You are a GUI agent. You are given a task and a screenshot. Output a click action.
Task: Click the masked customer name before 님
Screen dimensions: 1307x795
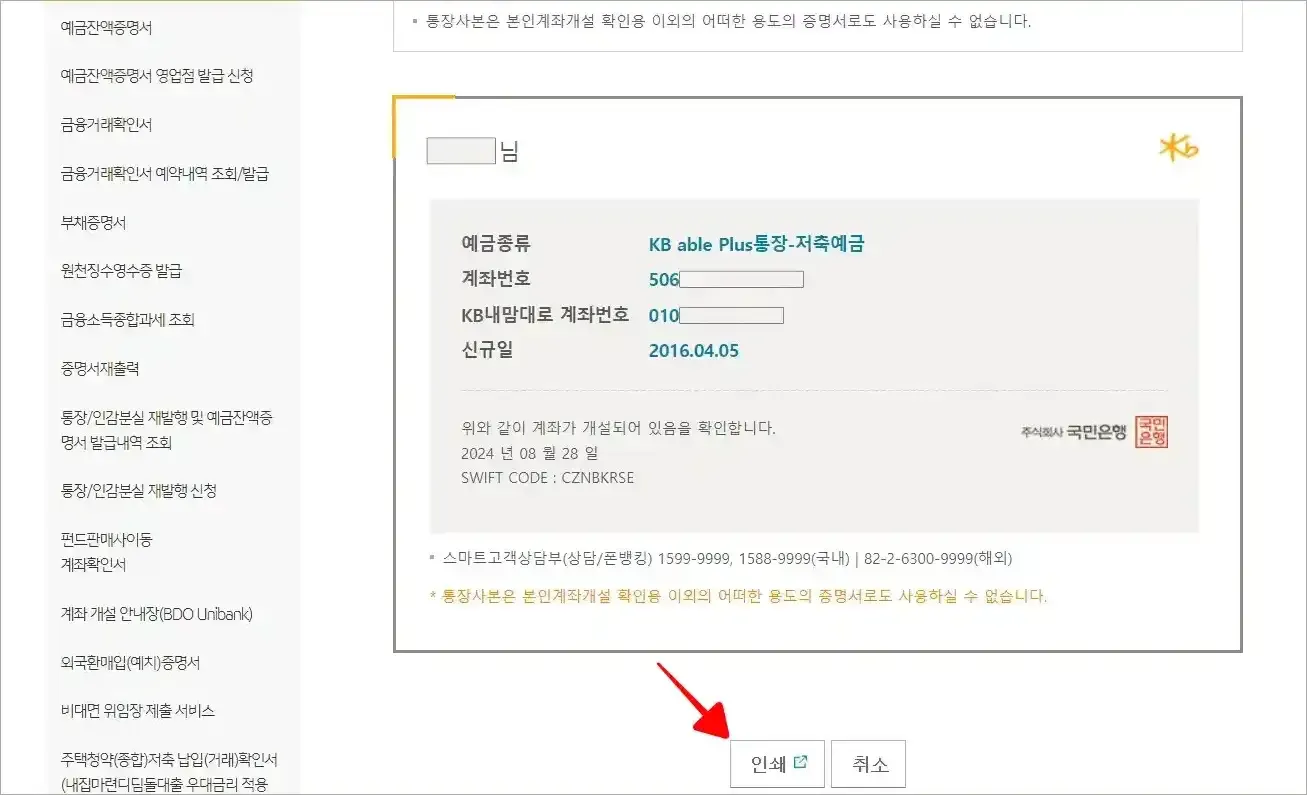pyautogui.click(x=461, y=151)
